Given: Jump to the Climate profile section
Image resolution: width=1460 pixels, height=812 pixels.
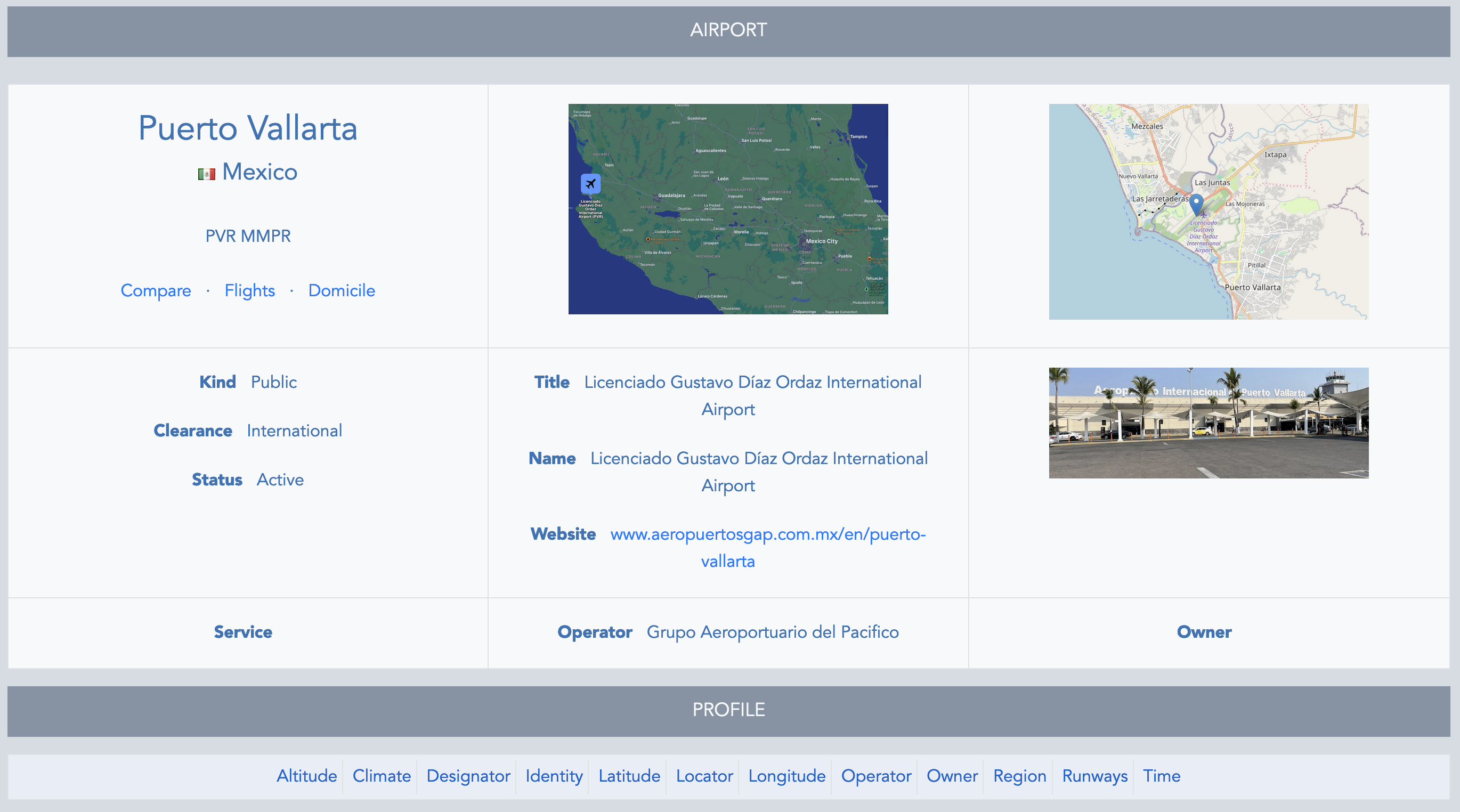Looking at the screenshot, I should point(382,776).
